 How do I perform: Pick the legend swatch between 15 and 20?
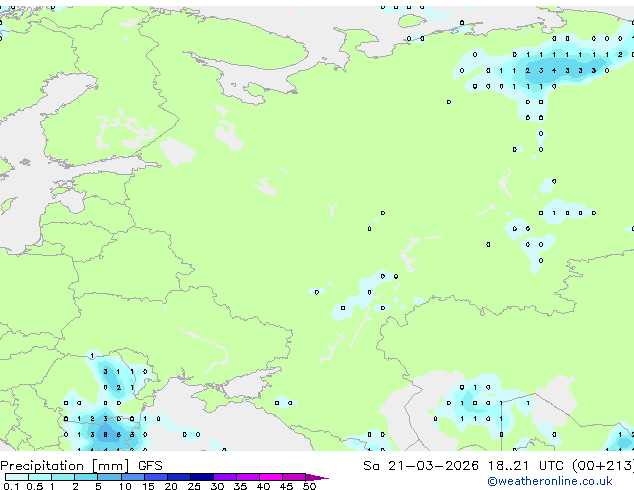point(155,477)
